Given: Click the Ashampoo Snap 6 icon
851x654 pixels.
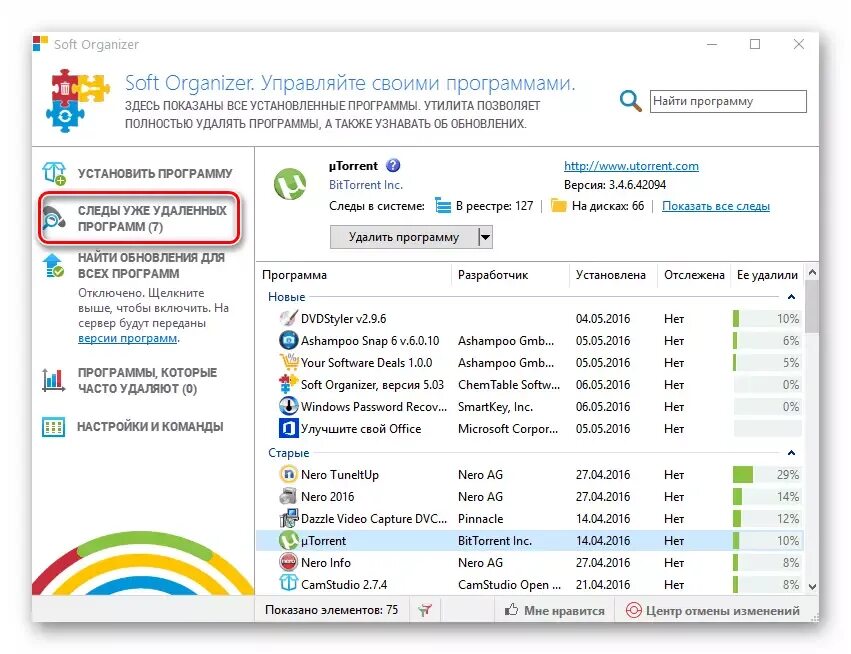Looking at the screenshot, I should [x=288, y=341].
